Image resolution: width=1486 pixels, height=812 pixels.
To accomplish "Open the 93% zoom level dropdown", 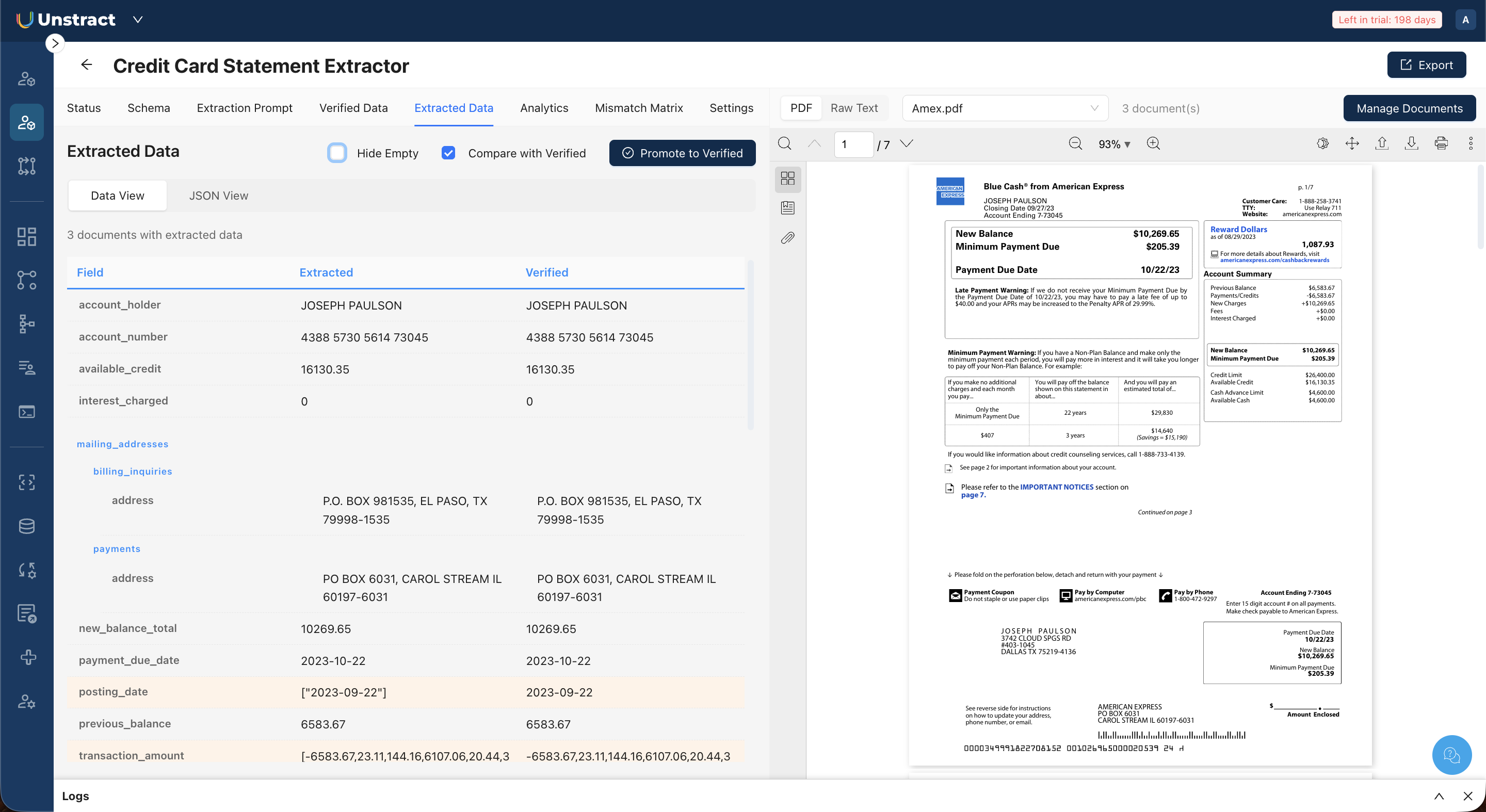I will tap(1114, 144).
